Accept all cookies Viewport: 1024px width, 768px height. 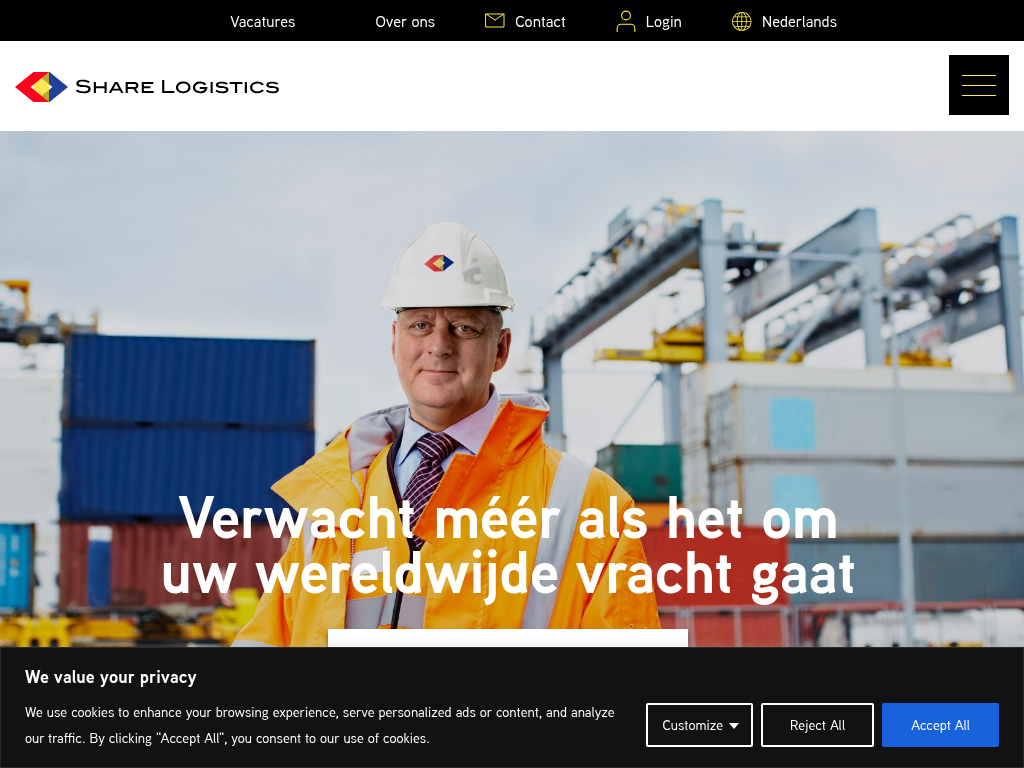coord(940,725)
